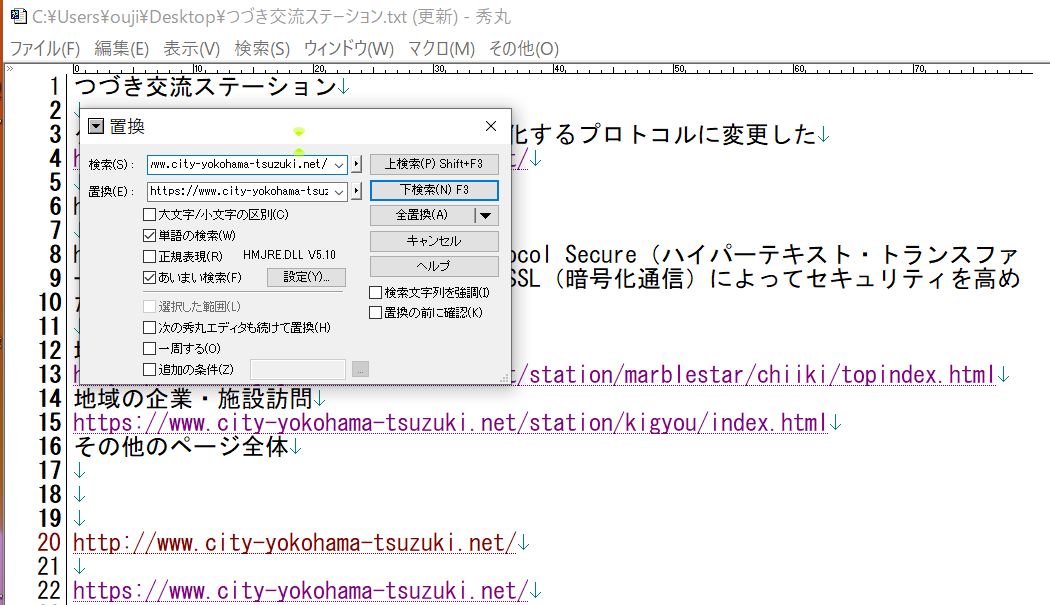This screenshot has height=605, width=1050.
Task: Uncheck 単語の検索(W) checkbox
Action: 149,236
